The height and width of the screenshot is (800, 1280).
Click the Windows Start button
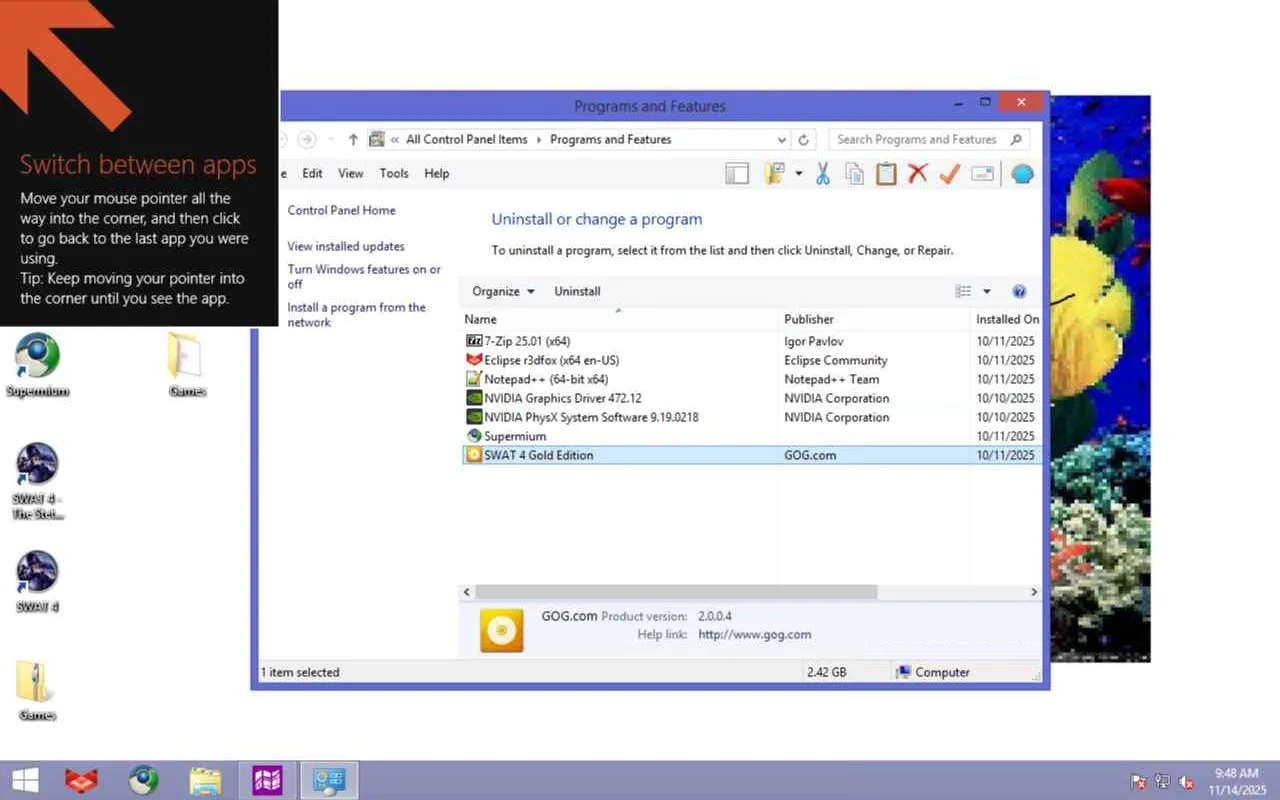(x=25, y=781)
